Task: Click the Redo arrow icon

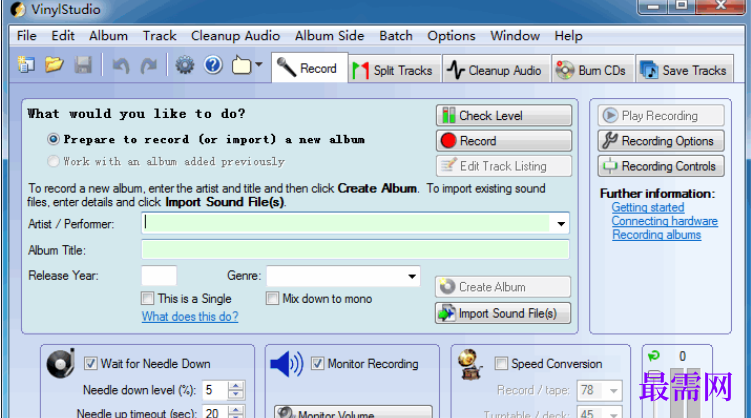Action: tap(149, 65)
